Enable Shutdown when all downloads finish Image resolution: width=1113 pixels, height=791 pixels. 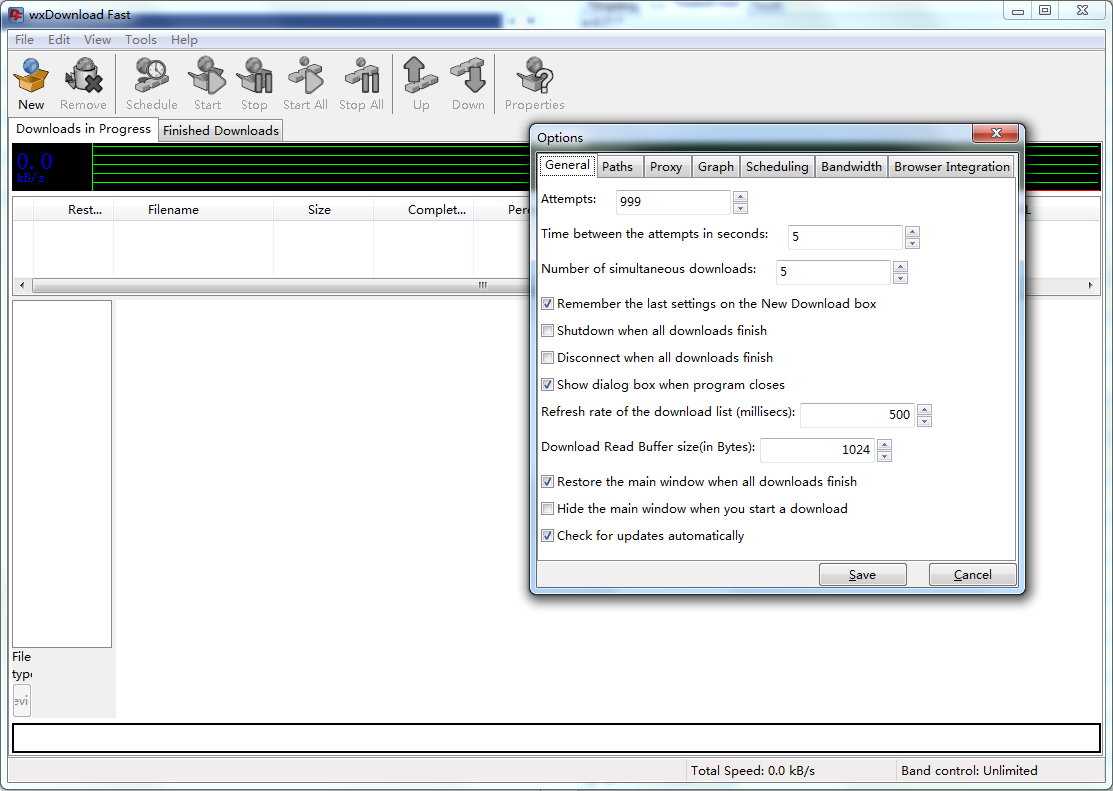tap(547, 330)
